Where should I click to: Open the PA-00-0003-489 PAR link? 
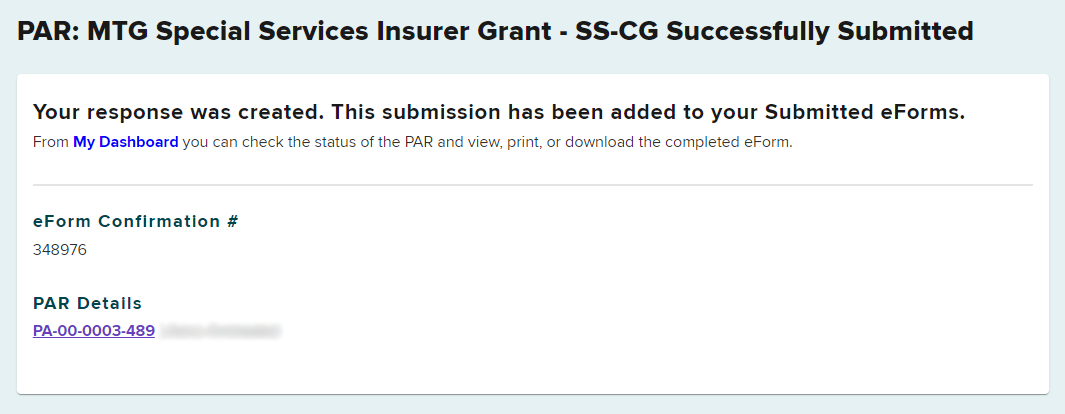click(x=94, y=330)
